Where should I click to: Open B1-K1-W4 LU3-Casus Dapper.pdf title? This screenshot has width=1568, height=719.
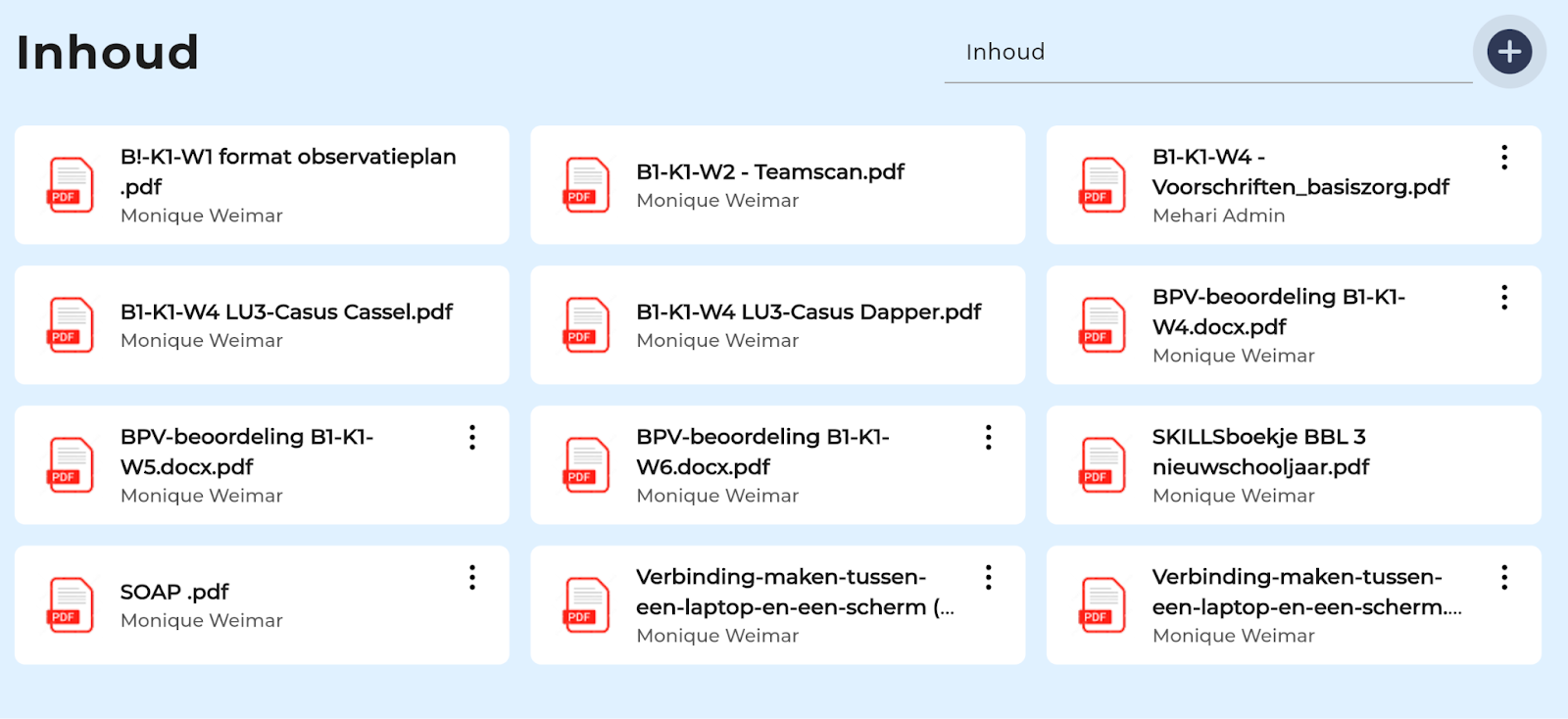pos(808,312)
